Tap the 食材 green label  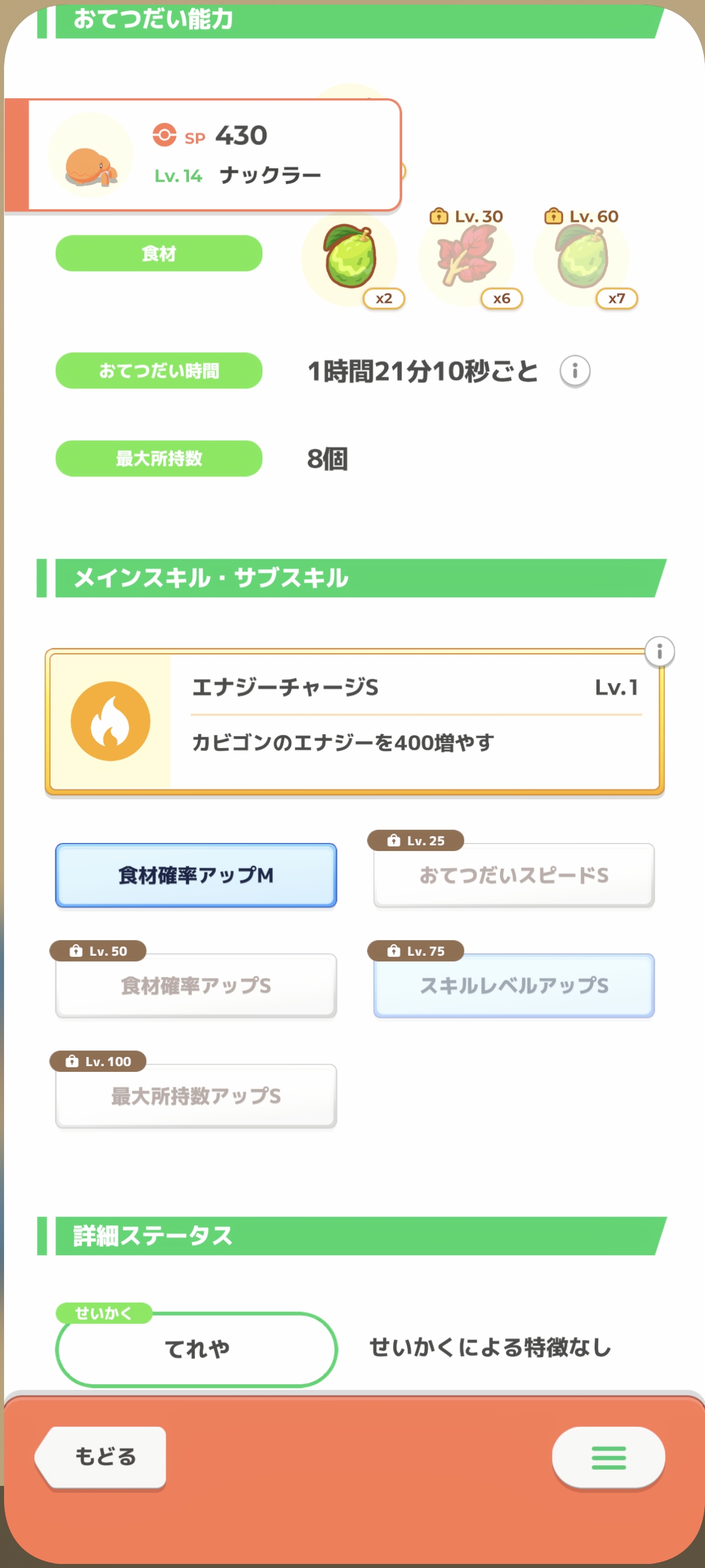coord(159,253)
